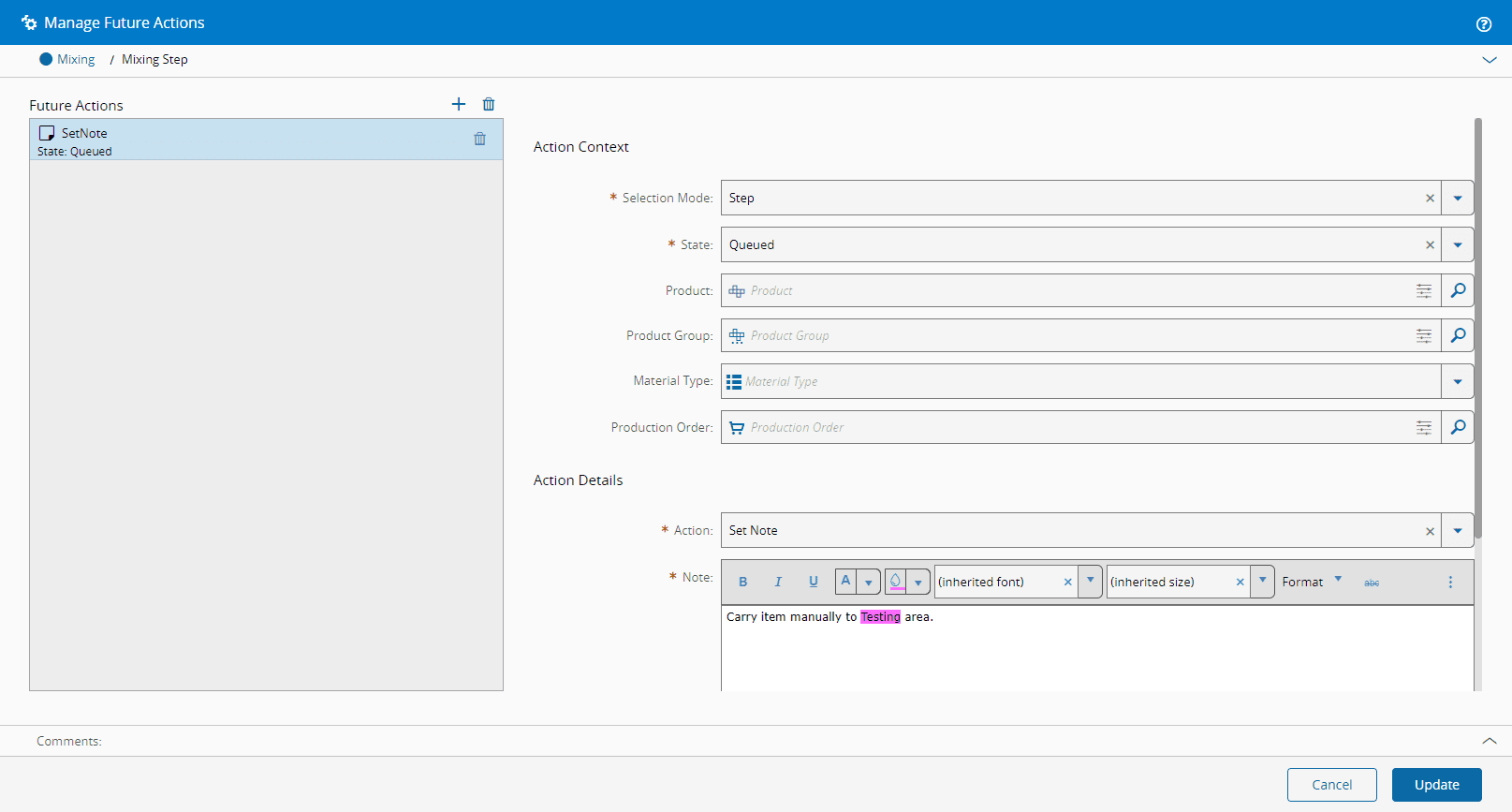Viewport: 1512px width, 812px height.
Task: Toggle italic formatting in note editor
Action: 778,582
